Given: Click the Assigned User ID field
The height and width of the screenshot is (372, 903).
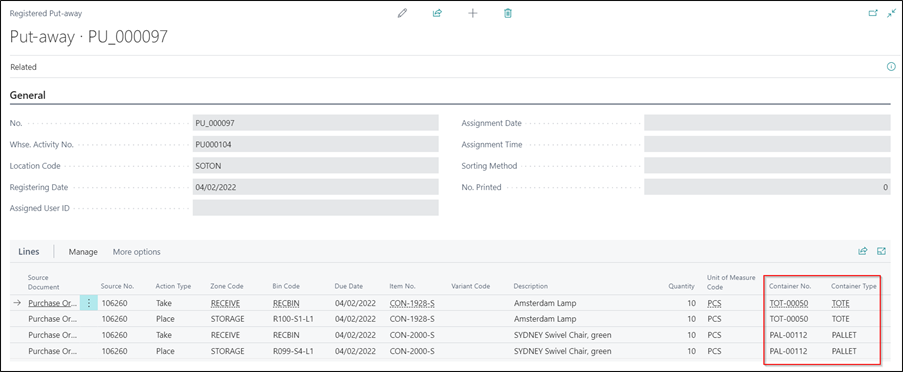Looking at the screenshot, I should coord(316,208).
